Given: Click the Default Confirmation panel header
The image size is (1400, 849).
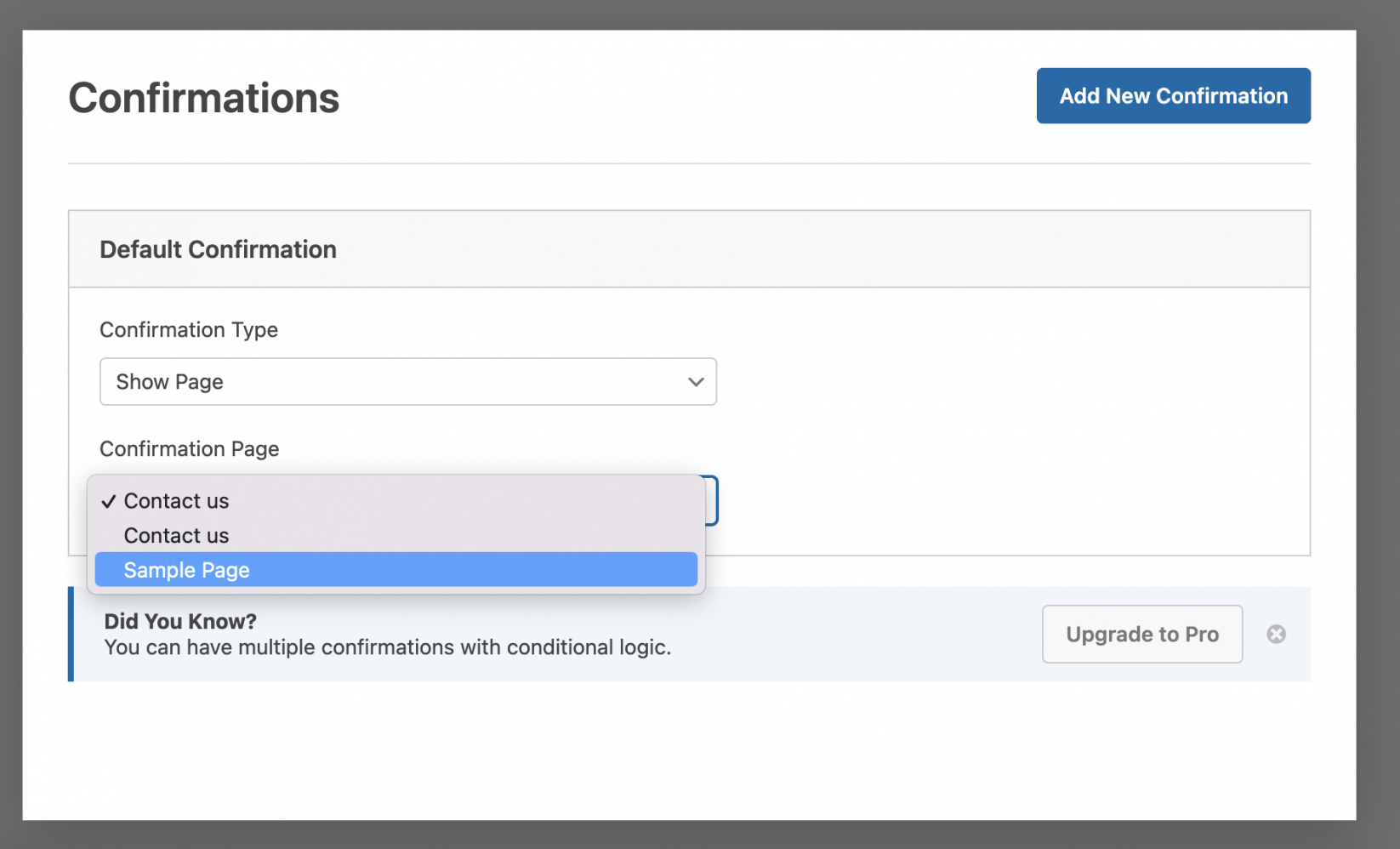Looking at the screenshot, I should [x=689, y=249].
